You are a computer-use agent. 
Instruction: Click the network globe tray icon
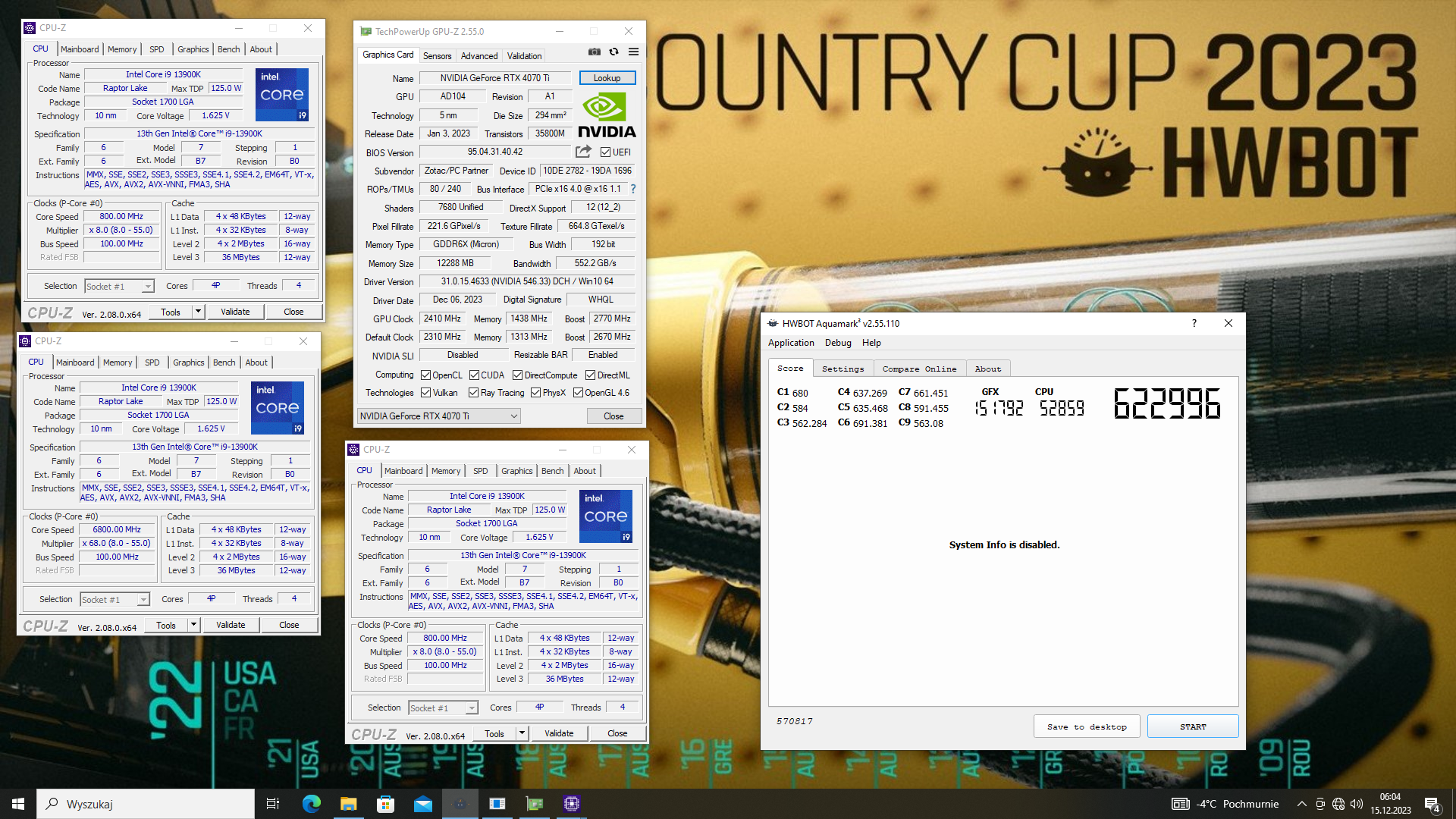pyautogui.click(x=1338, y=804)
